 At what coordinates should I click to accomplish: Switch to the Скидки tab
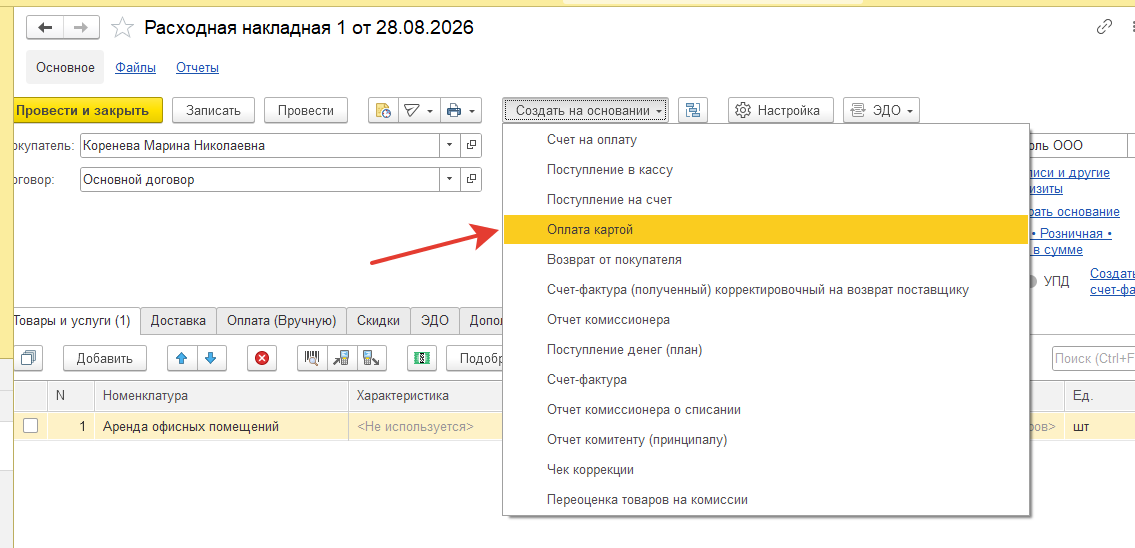point(379,321)
